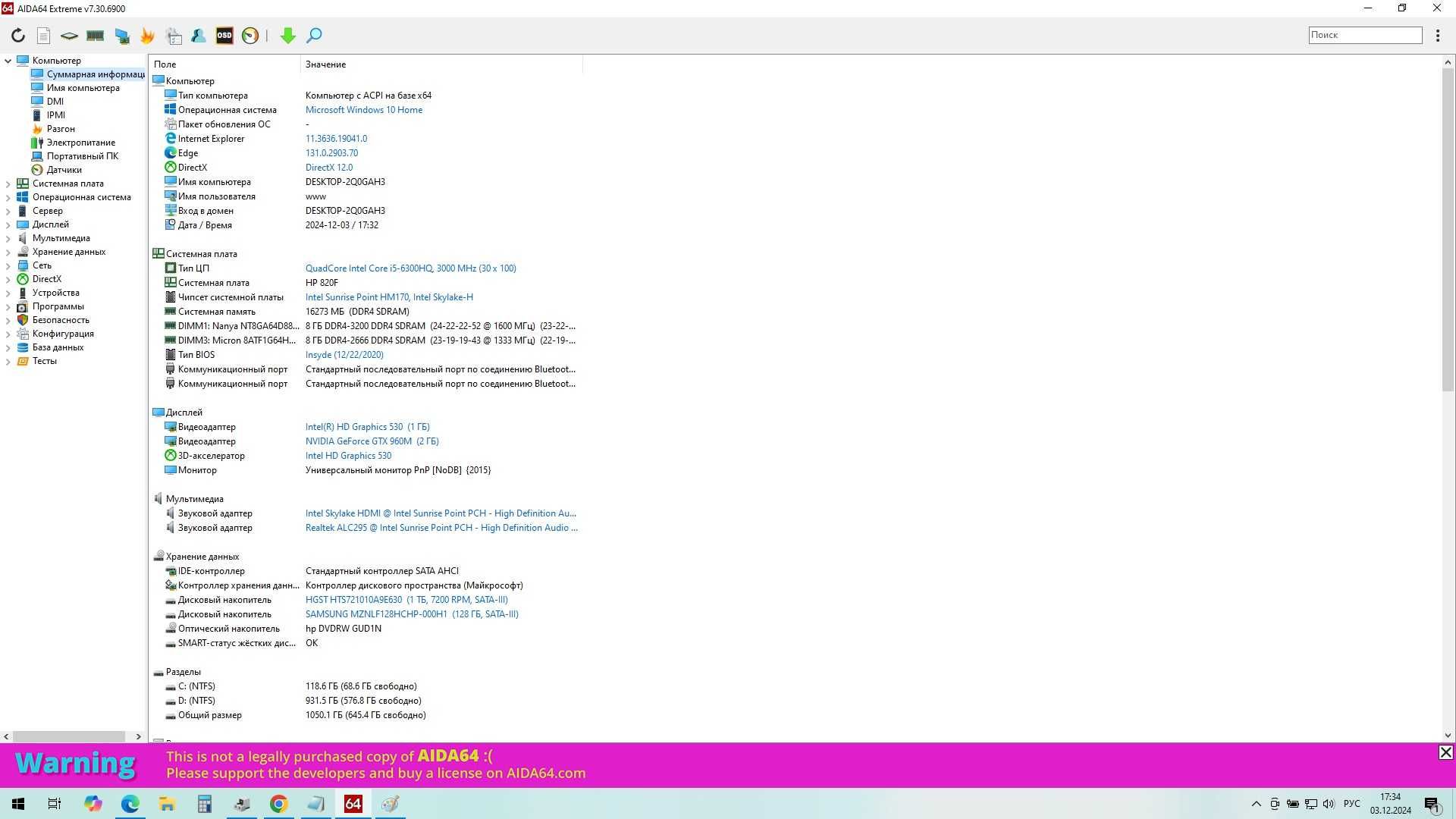Open the Insyde BIOS link
The image size is (1456, 819).
click(344, 355)
